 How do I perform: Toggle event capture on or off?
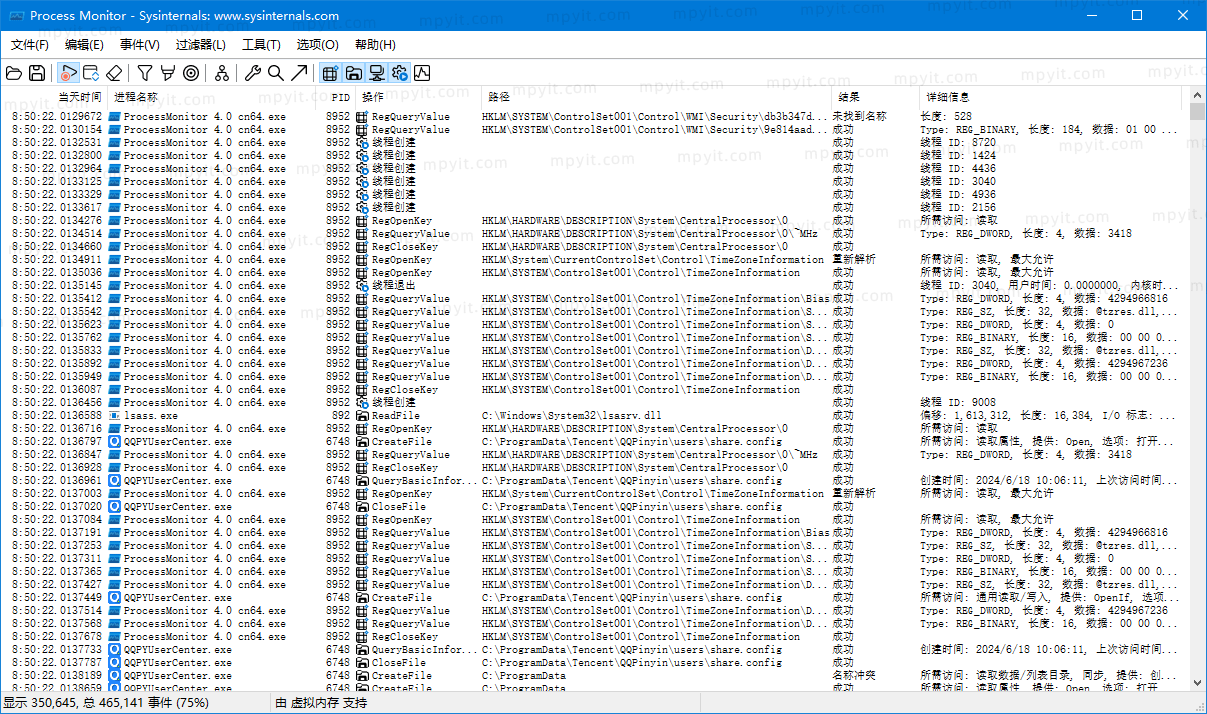pos(68,73)
